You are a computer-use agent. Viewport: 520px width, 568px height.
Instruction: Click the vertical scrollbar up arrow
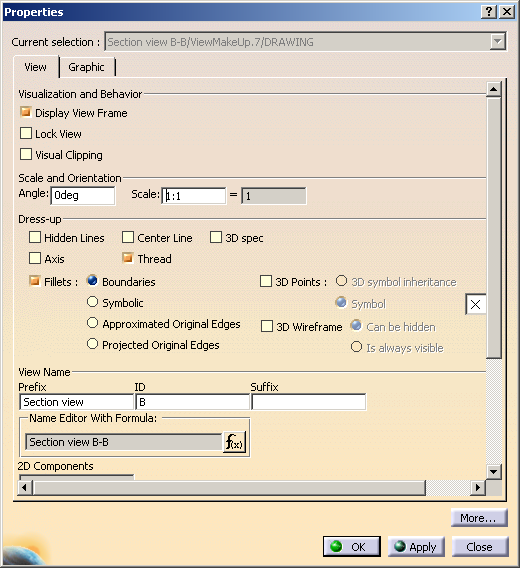click(x=494, y=89)
